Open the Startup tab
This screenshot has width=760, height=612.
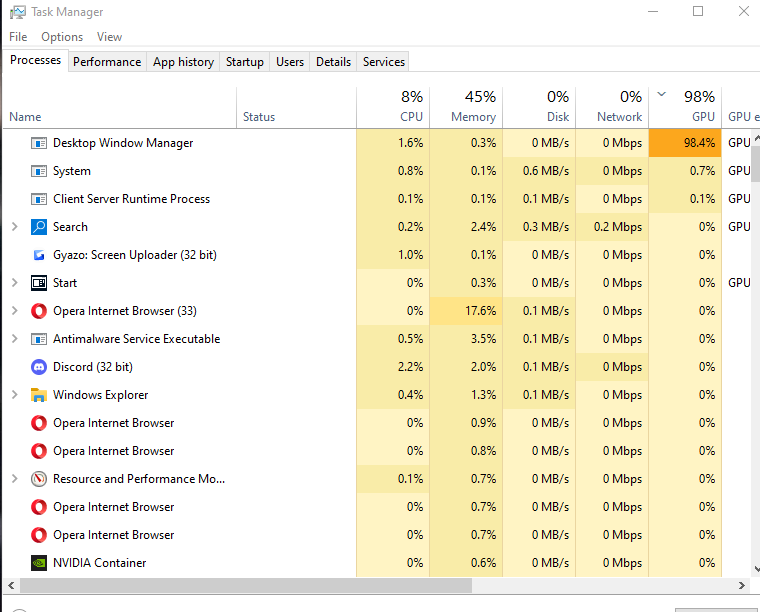[x=244, y=62]
